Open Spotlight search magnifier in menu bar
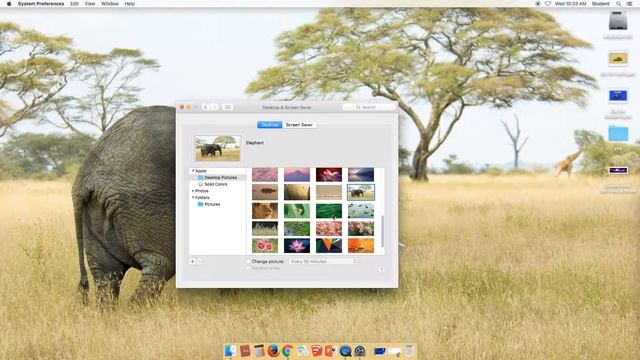This screenshot has width=640, height=360. click(618, 4)
